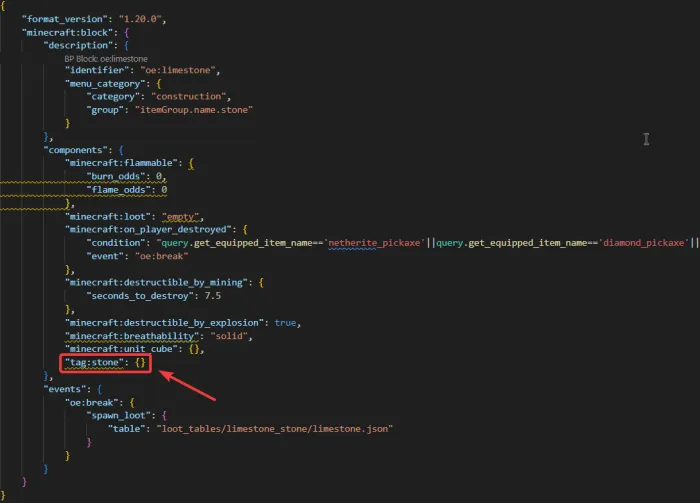Click the "minecraft:breathability" key
The height and width of the screenshot is (503, 700).
132,336
